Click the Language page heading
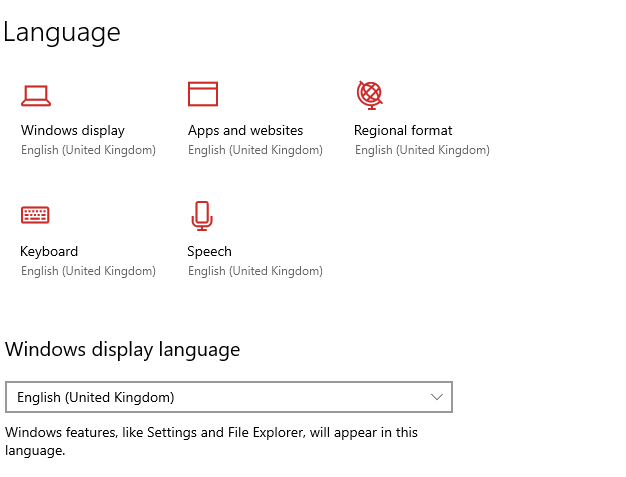This screenshot has width=626, height=477. 62,32
